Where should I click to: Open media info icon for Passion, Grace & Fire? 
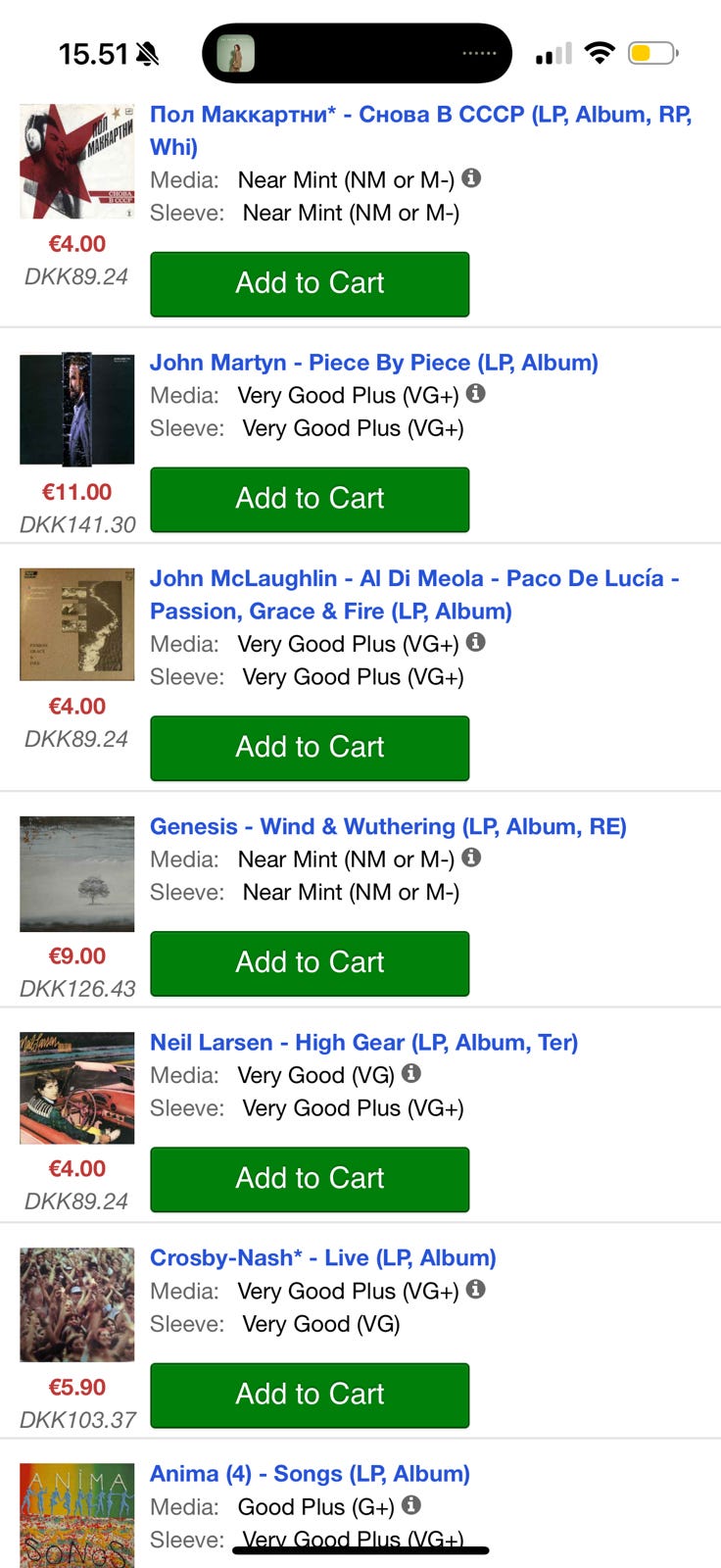tap(475, 643)
